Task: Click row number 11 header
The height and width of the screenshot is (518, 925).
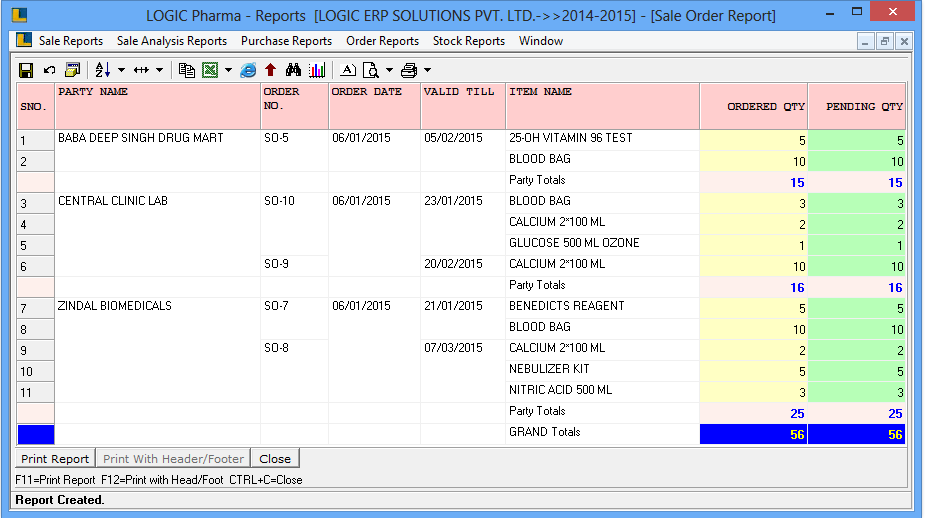Action: pyautogui.click(x=35, y=392)
